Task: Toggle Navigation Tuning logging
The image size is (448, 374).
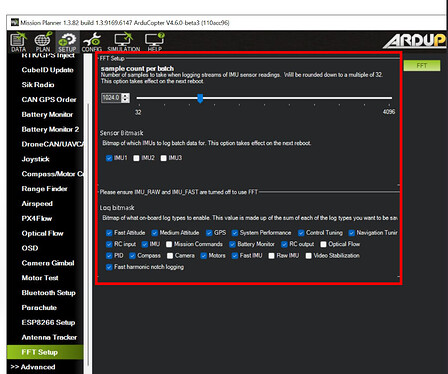Action: (351, 233)
